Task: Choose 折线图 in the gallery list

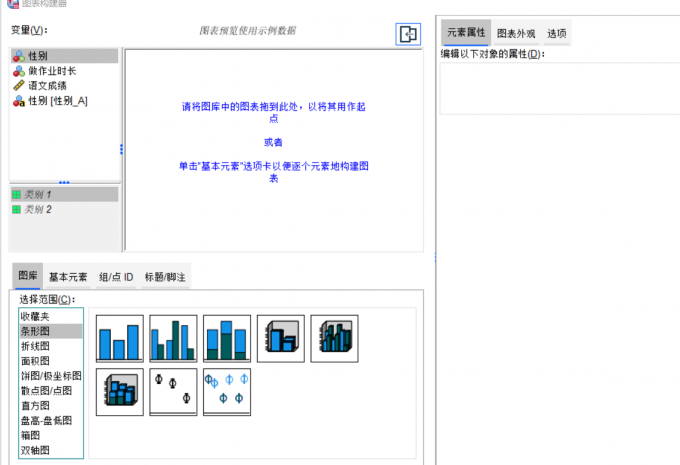Action: [x=51, y=346]
